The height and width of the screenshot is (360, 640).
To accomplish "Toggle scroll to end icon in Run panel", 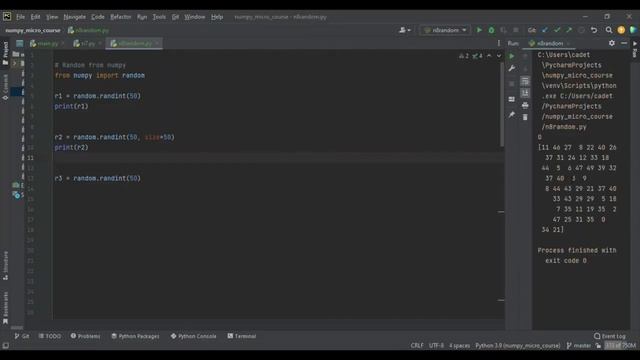I will 525,93.
